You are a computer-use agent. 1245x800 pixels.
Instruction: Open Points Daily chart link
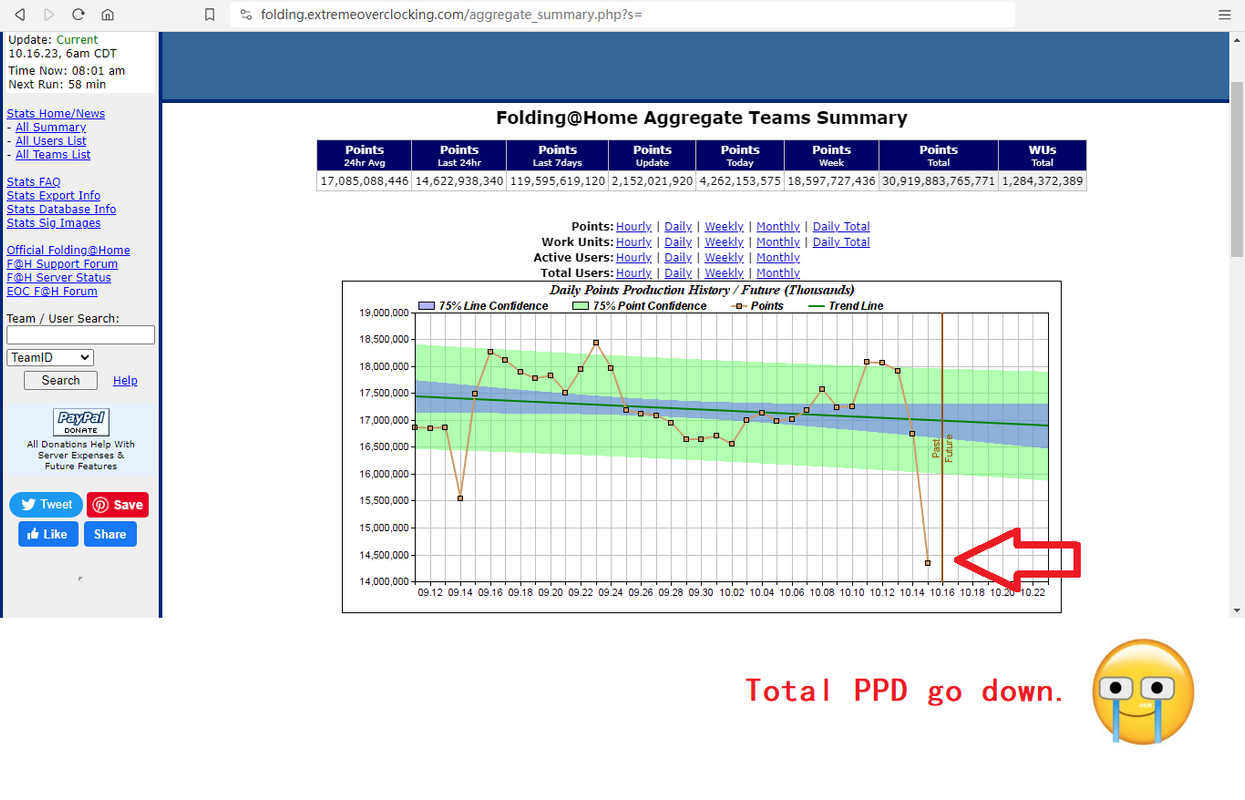click(678, 227)
